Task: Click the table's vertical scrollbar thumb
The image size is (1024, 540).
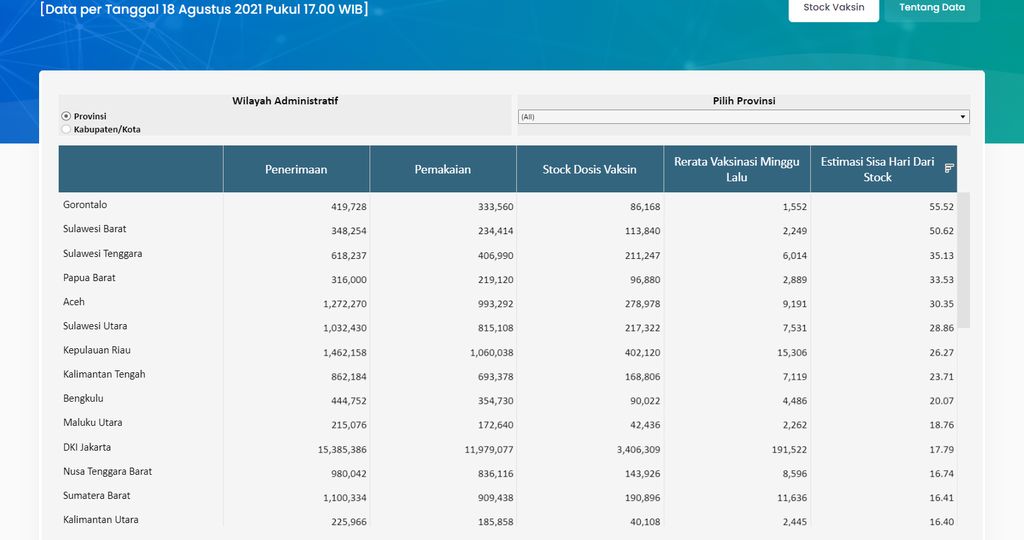Action: tap(963, 260)
